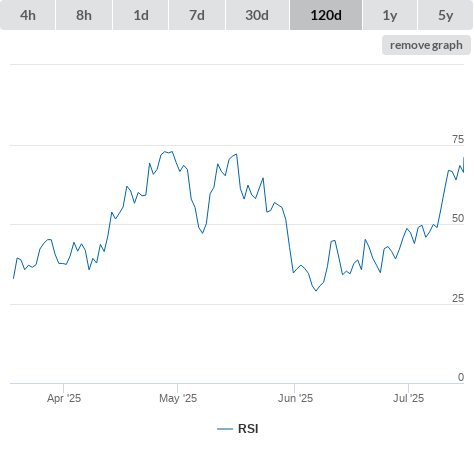Show the 1y time range
The height and width of the screenshot is (455, 474).
(390, 15)
